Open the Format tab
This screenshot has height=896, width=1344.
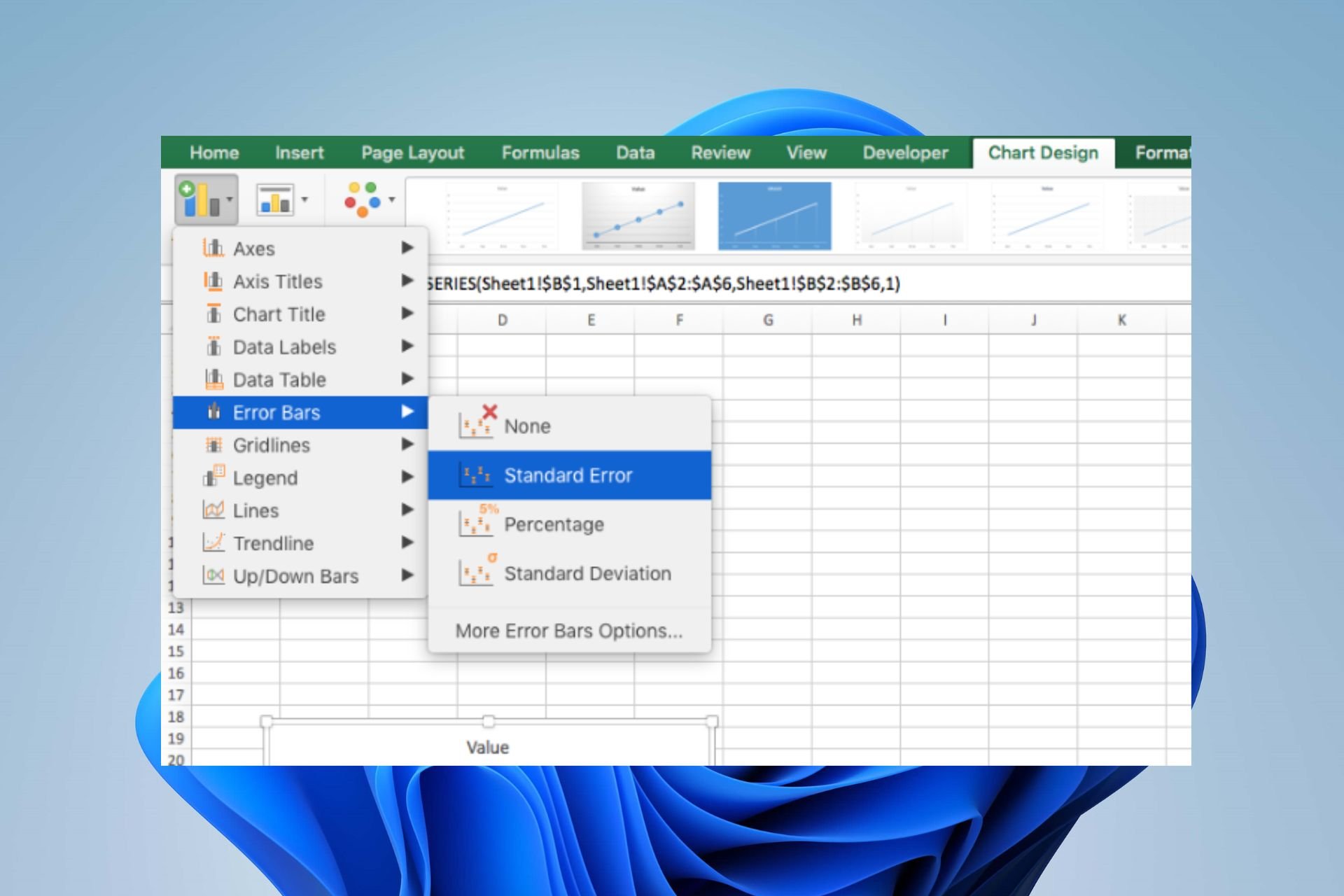pyautogui.click(x=1162, y=153)
